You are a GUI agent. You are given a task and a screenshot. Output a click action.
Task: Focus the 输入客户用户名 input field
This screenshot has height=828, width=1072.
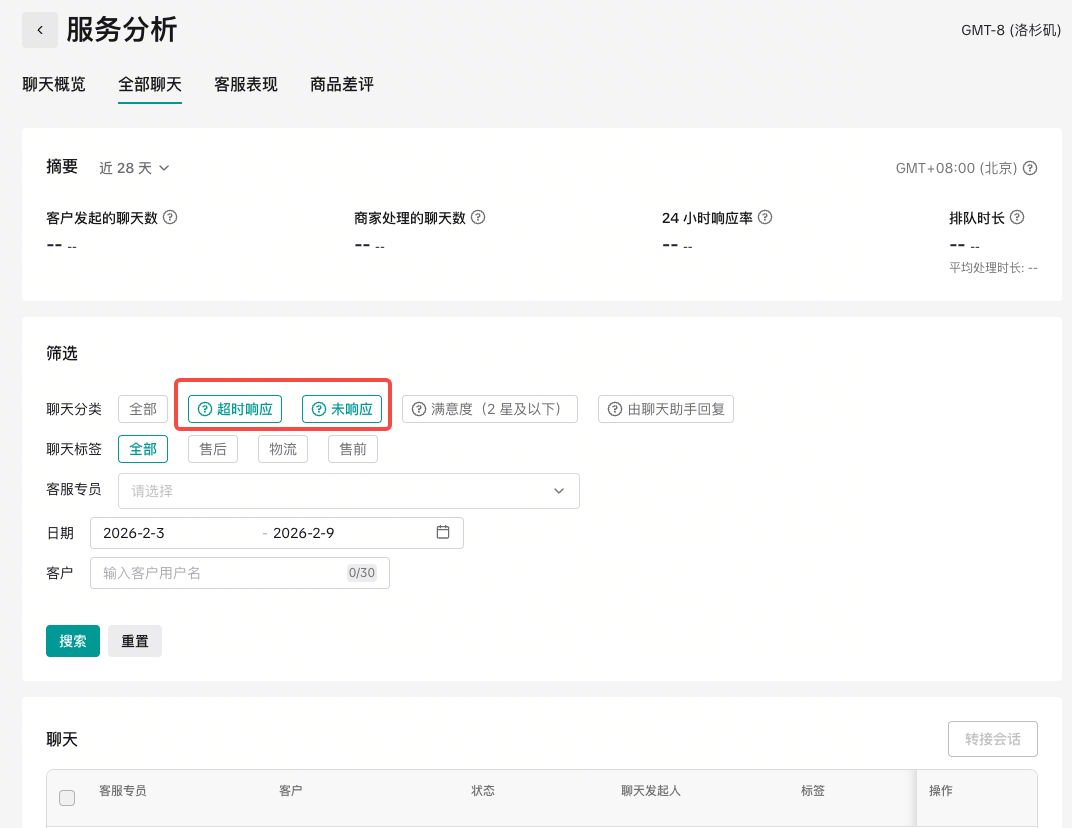pyautogui.click(x=220, y=573)
